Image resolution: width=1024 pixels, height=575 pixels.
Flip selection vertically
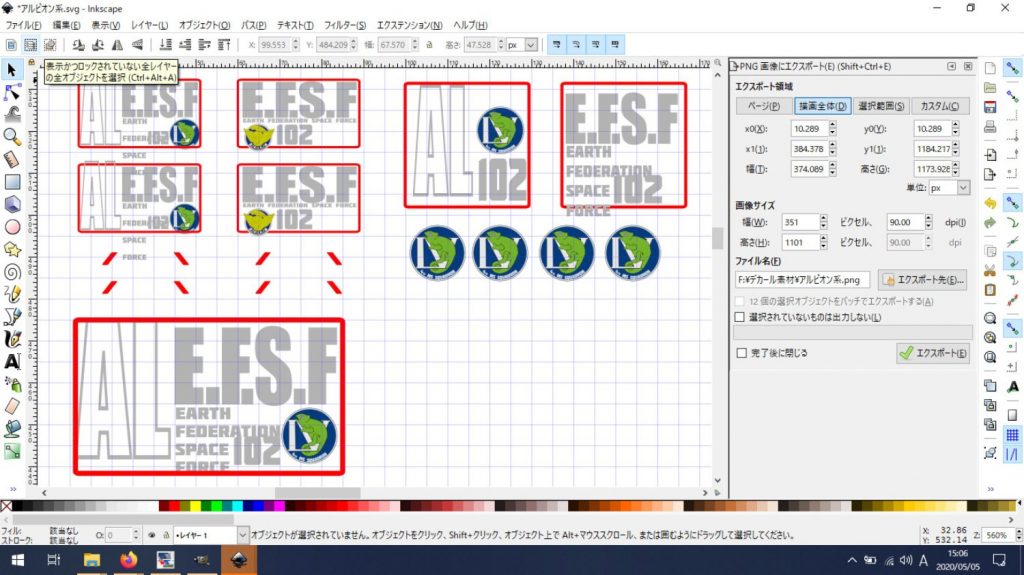point(137,44)
